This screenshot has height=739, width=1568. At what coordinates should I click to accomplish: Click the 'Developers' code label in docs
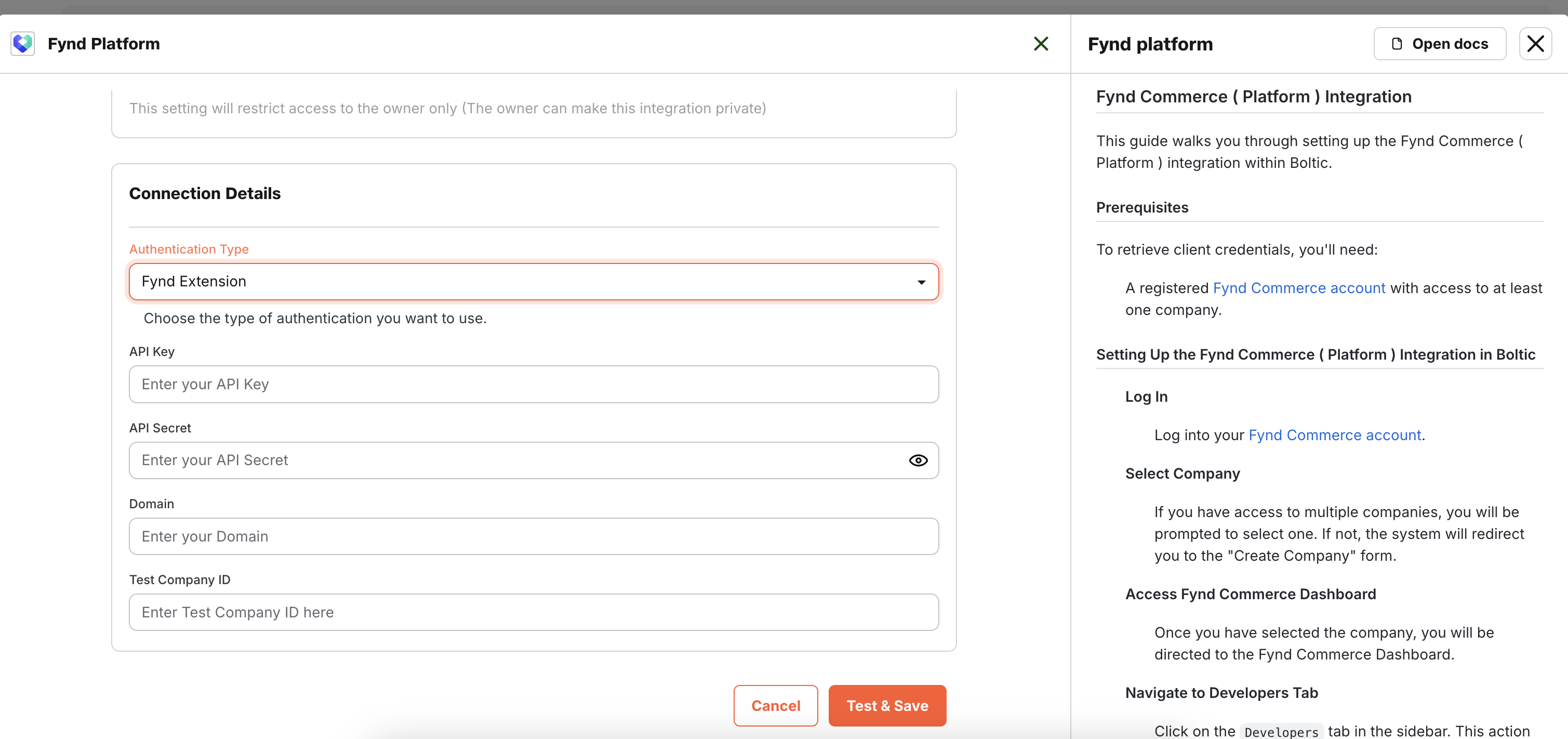1281,732
